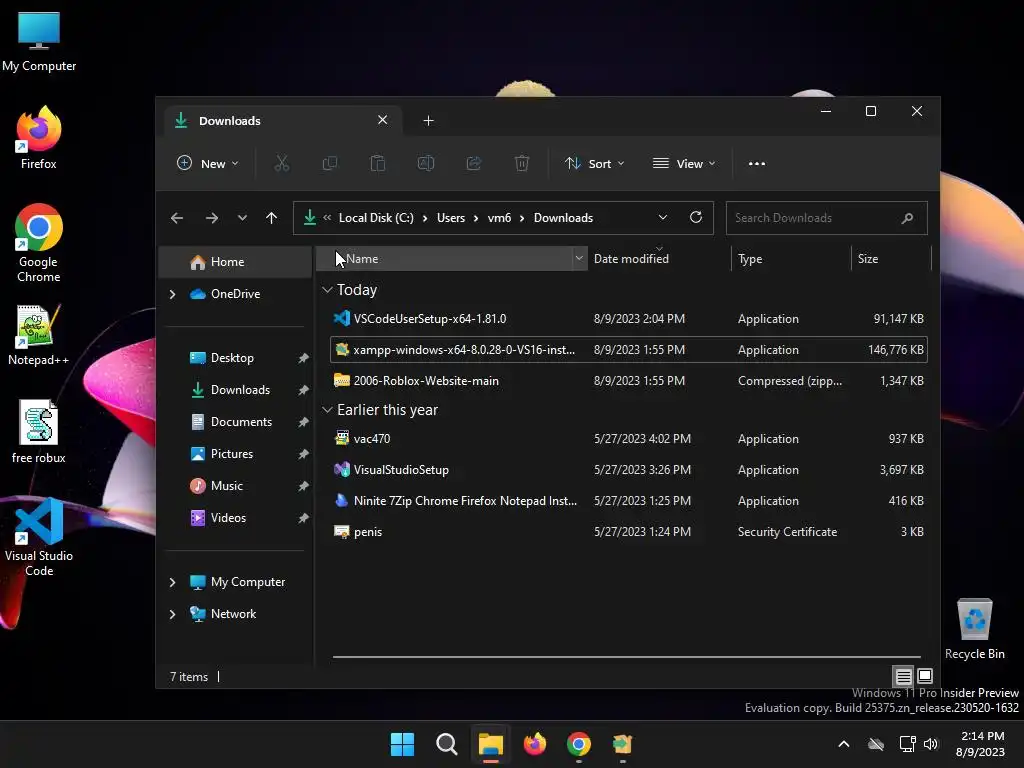1024x768 pixels.
Task: Show hidden system tray icons
Action: 844,744
